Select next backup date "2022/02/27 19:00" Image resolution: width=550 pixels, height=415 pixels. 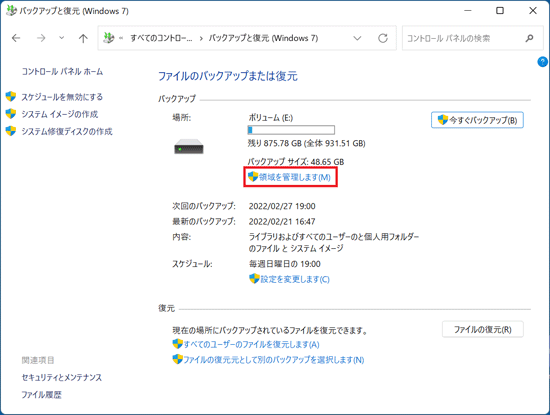point(282,206)
